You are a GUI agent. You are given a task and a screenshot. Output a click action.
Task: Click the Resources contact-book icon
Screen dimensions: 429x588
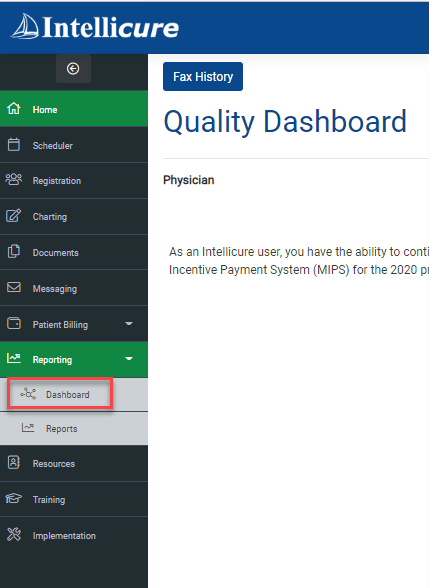(x=14, y=463)
